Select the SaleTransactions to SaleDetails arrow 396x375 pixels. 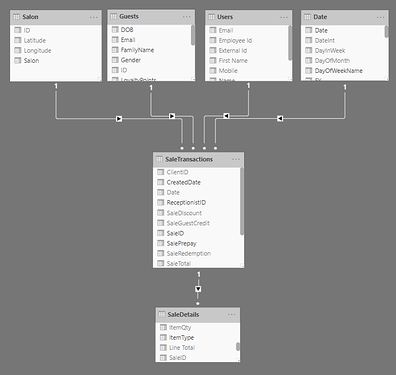pos(198,289)
